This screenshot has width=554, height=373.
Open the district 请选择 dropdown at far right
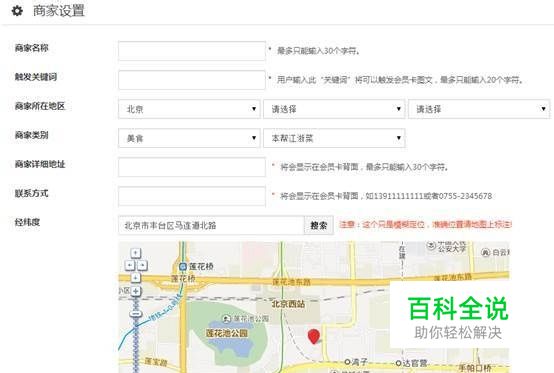[479, 109]
